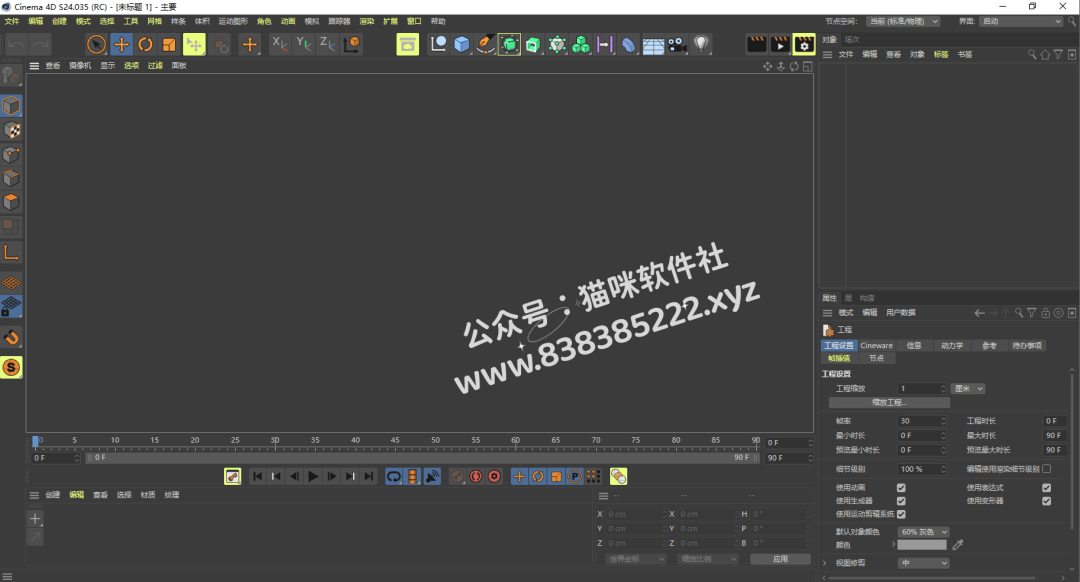Open the Pen spline tool
Image resolution: width=1080 pixels, height=582 pixels.
pos(486,45)
